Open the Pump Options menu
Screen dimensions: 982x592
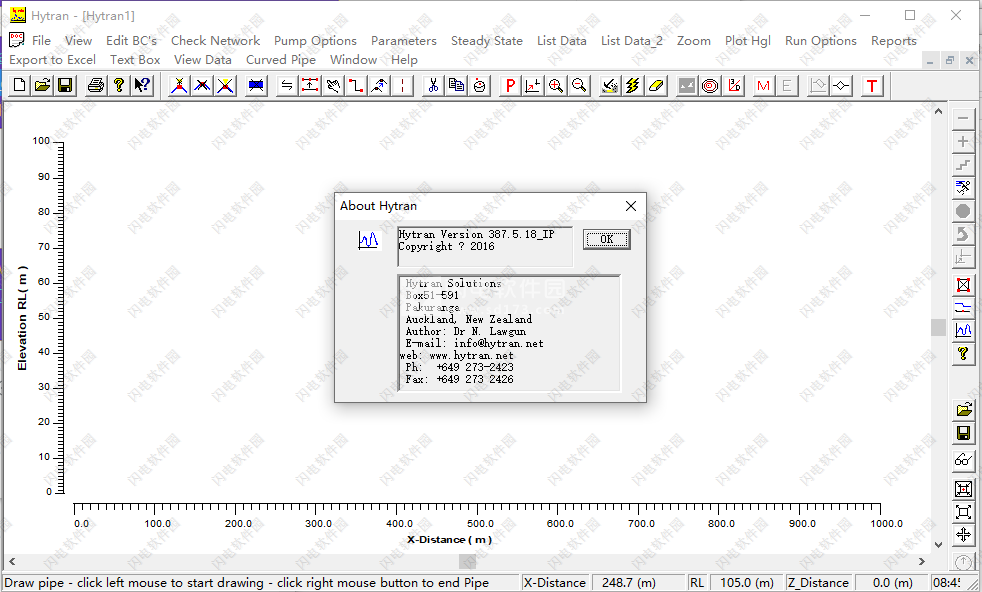(x=315, y=41)
